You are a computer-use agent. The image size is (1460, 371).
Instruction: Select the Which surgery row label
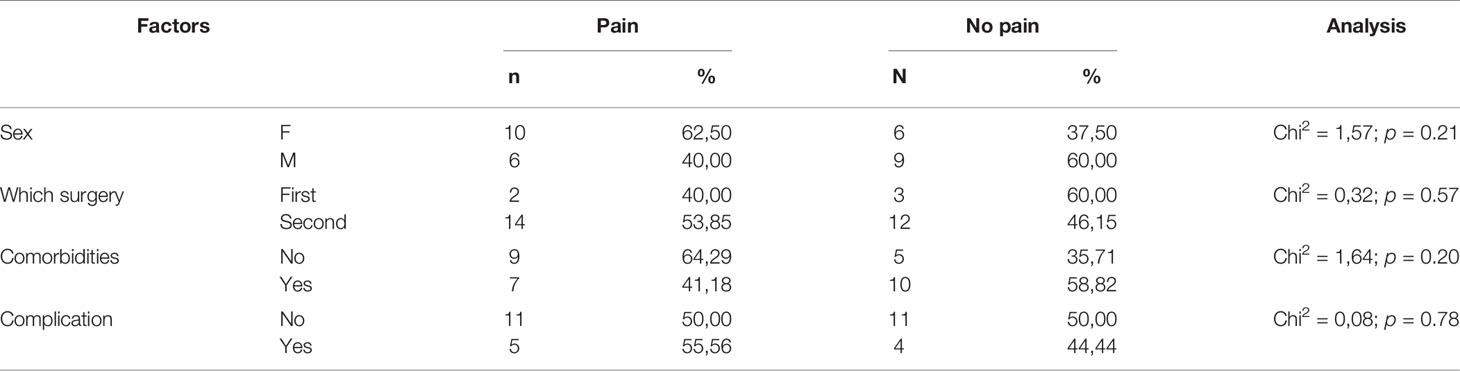[x=62, y=194]
